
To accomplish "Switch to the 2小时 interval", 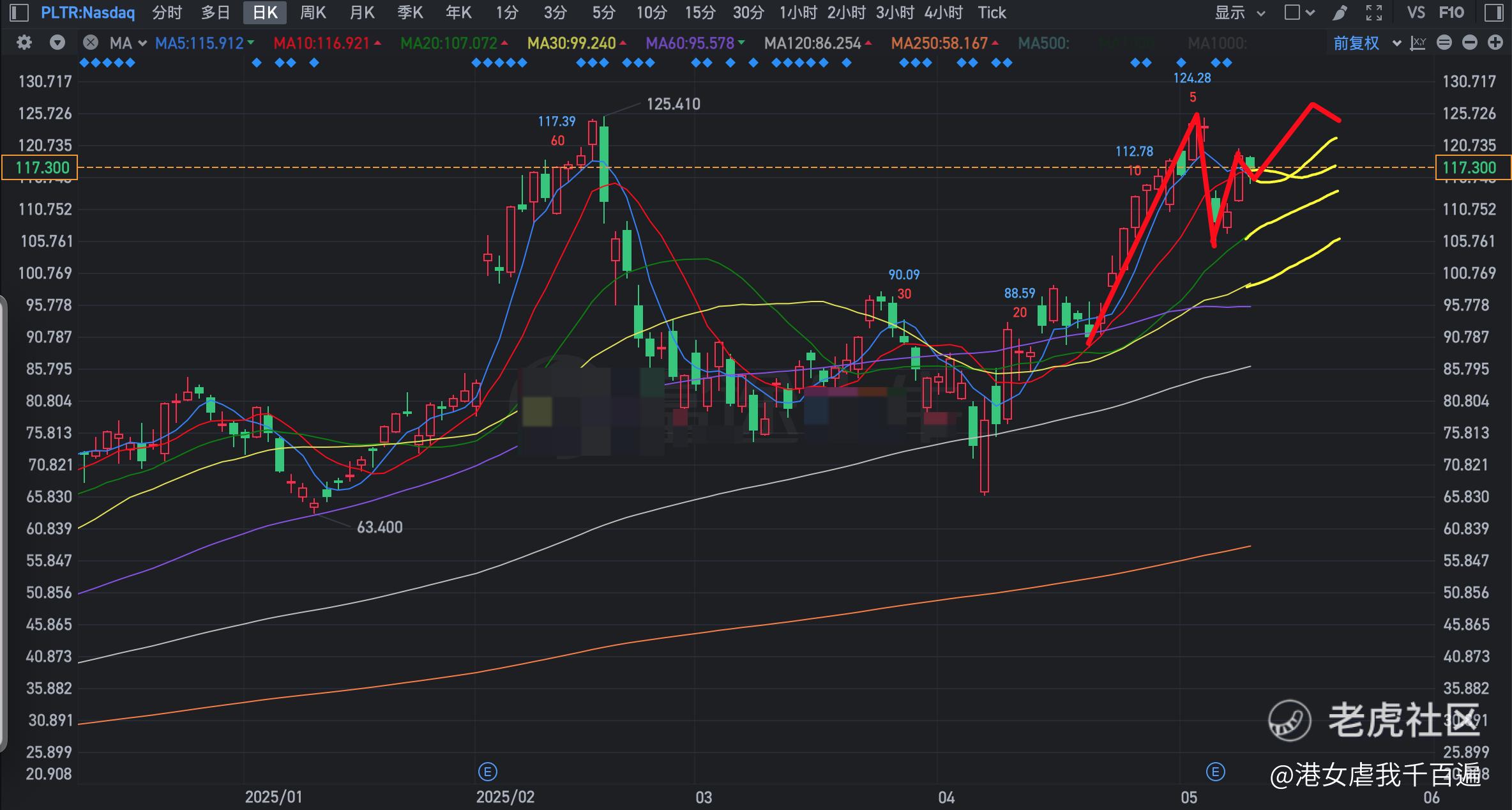I will [847, 12].
